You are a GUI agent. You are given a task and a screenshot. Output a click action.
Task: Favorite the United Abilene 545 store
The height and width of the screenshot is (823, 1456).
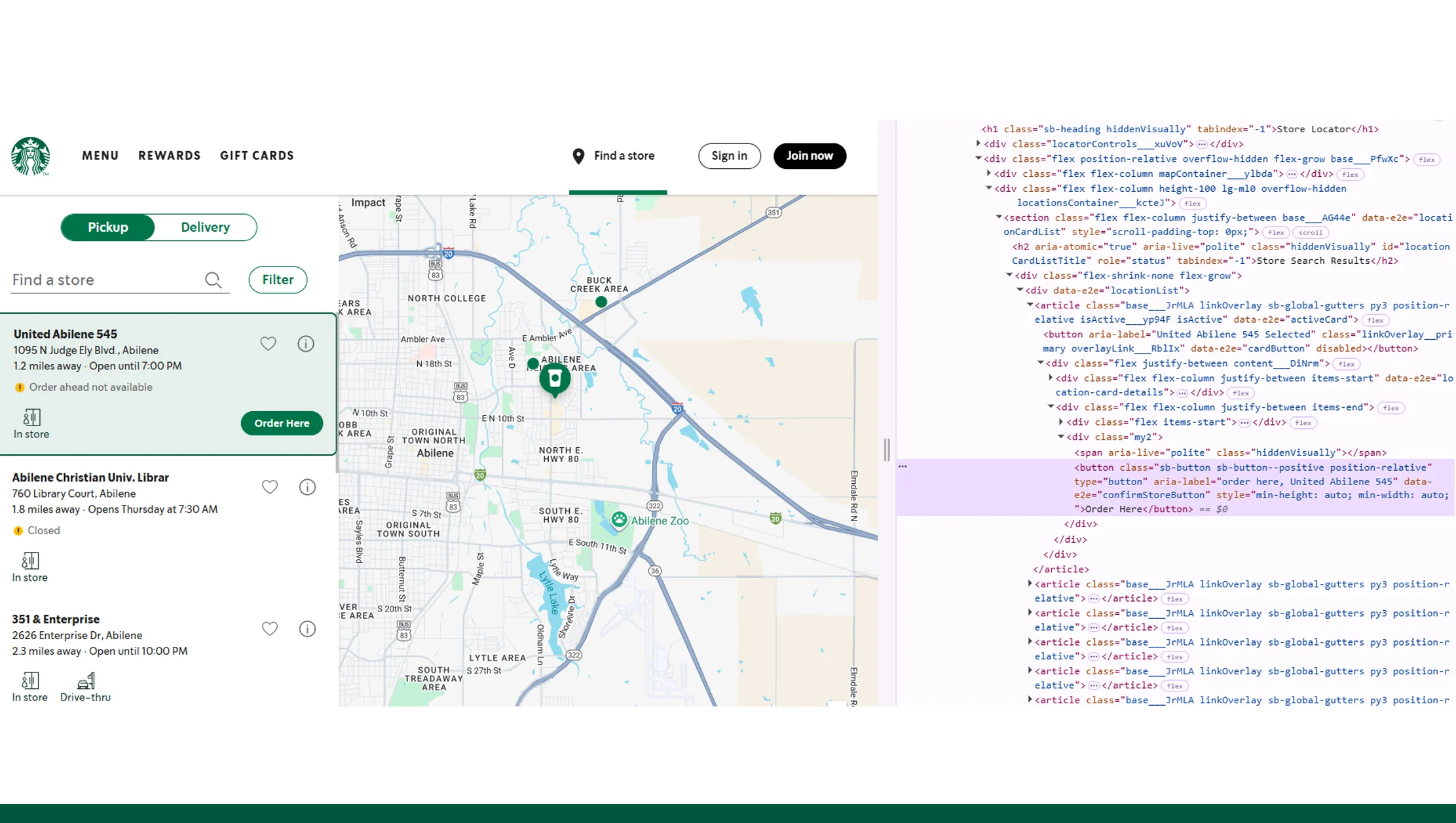click(x=269, y=343)
